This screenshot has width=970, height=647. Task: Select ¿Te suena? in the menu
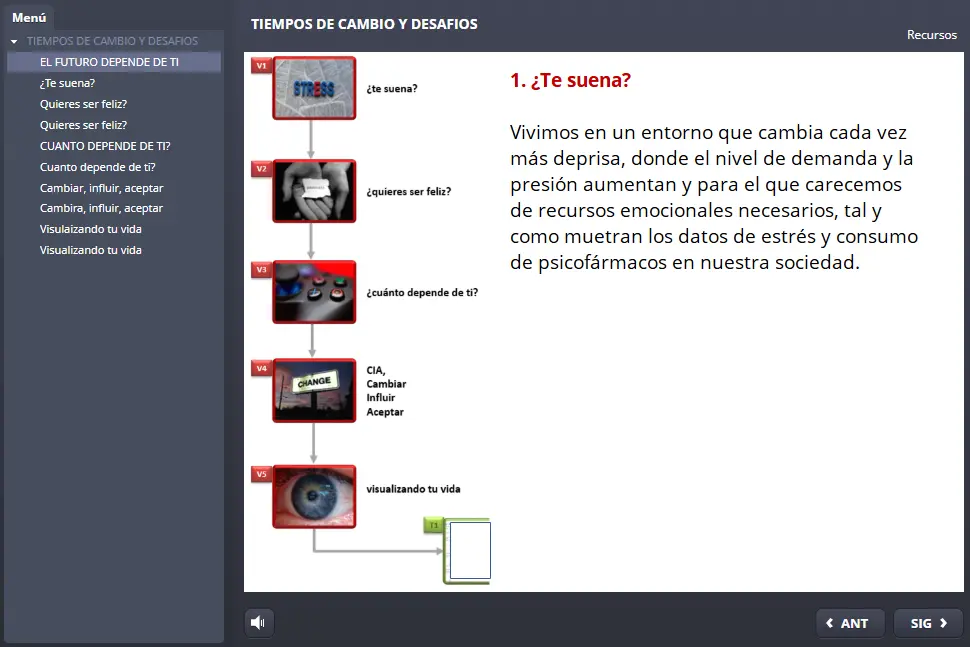67,83
